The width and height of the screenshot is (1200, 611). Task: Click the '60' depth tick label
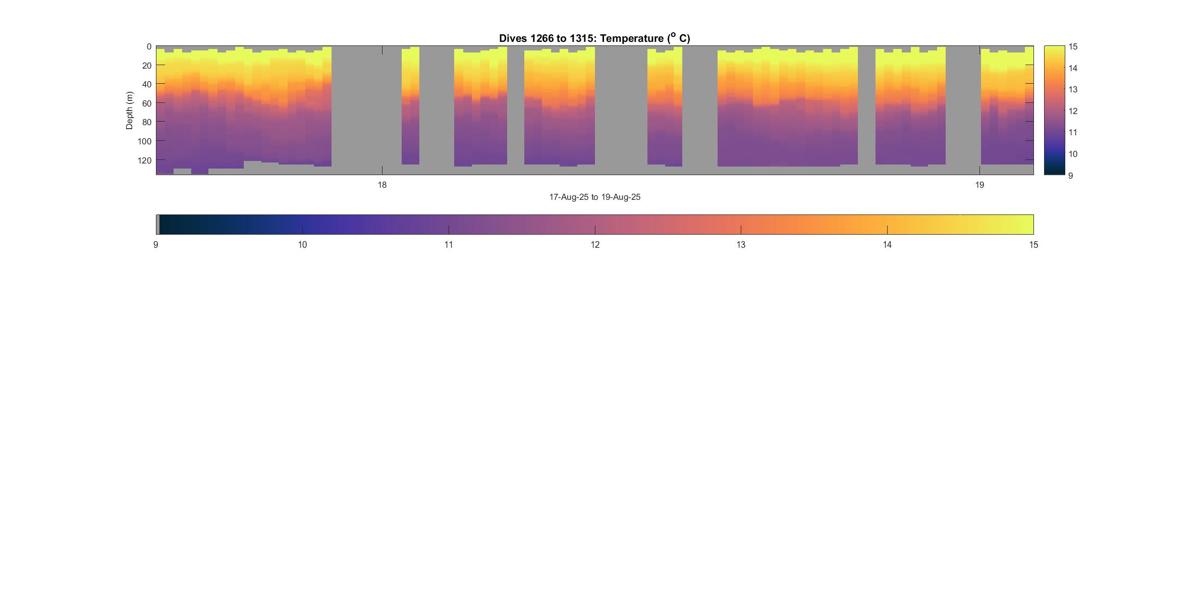[146, 103]
